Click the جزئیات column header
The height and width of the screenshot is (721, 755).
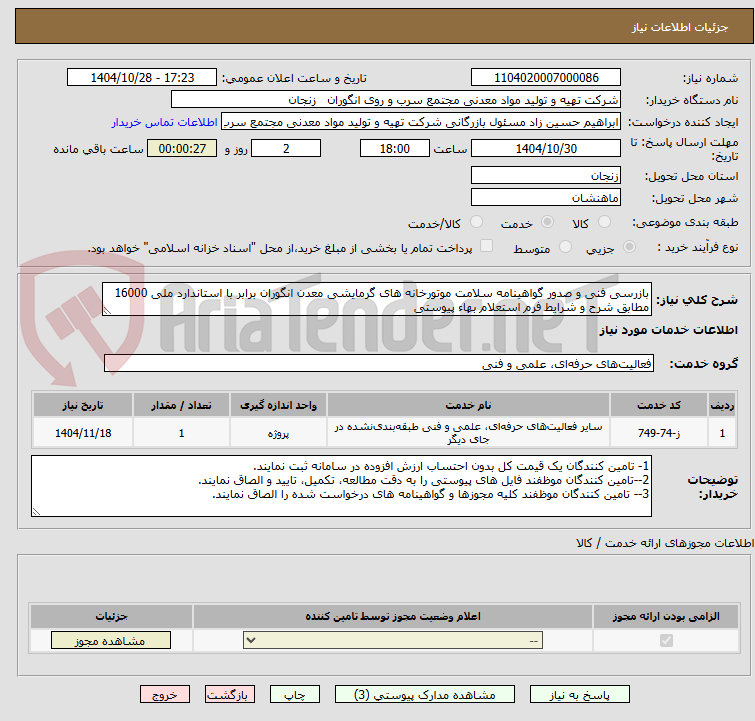(111, 616)
